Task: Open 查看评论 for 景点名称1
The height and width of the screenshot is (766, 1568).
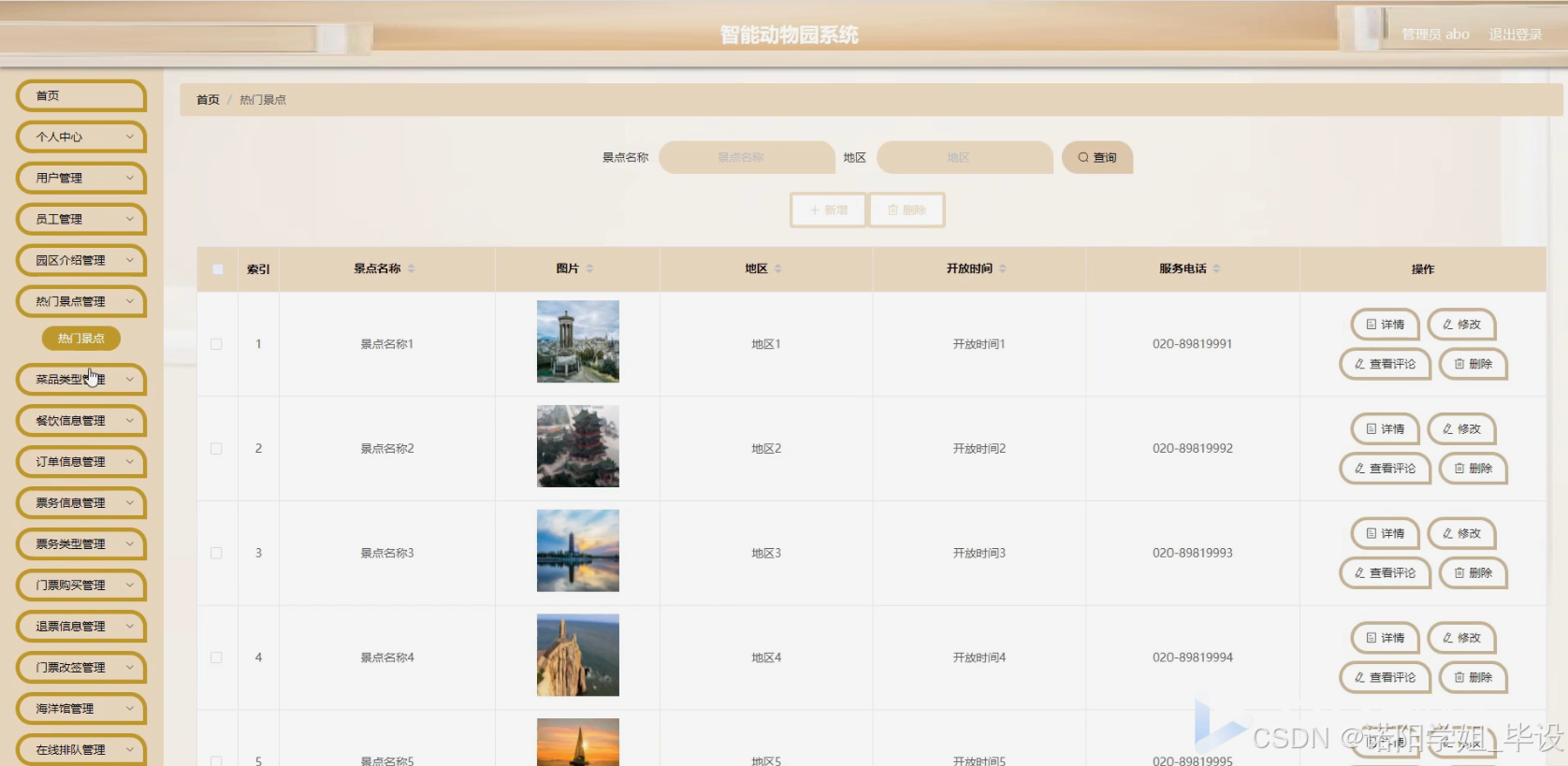Action: (x=1386, y=364)
